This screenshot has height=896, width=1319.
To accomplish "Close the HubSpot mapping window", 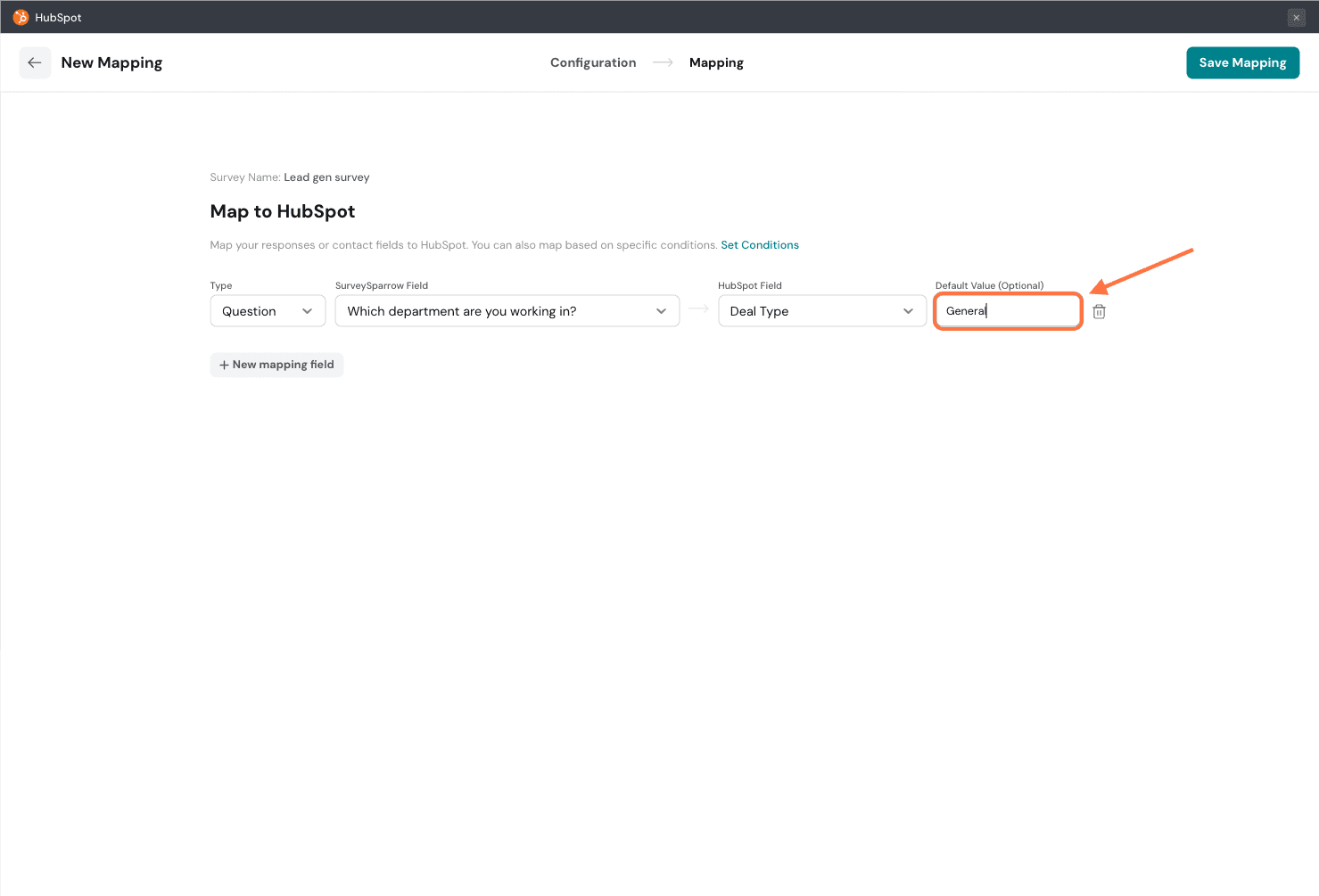I will pyautogui.click(x=1296, y=18).
